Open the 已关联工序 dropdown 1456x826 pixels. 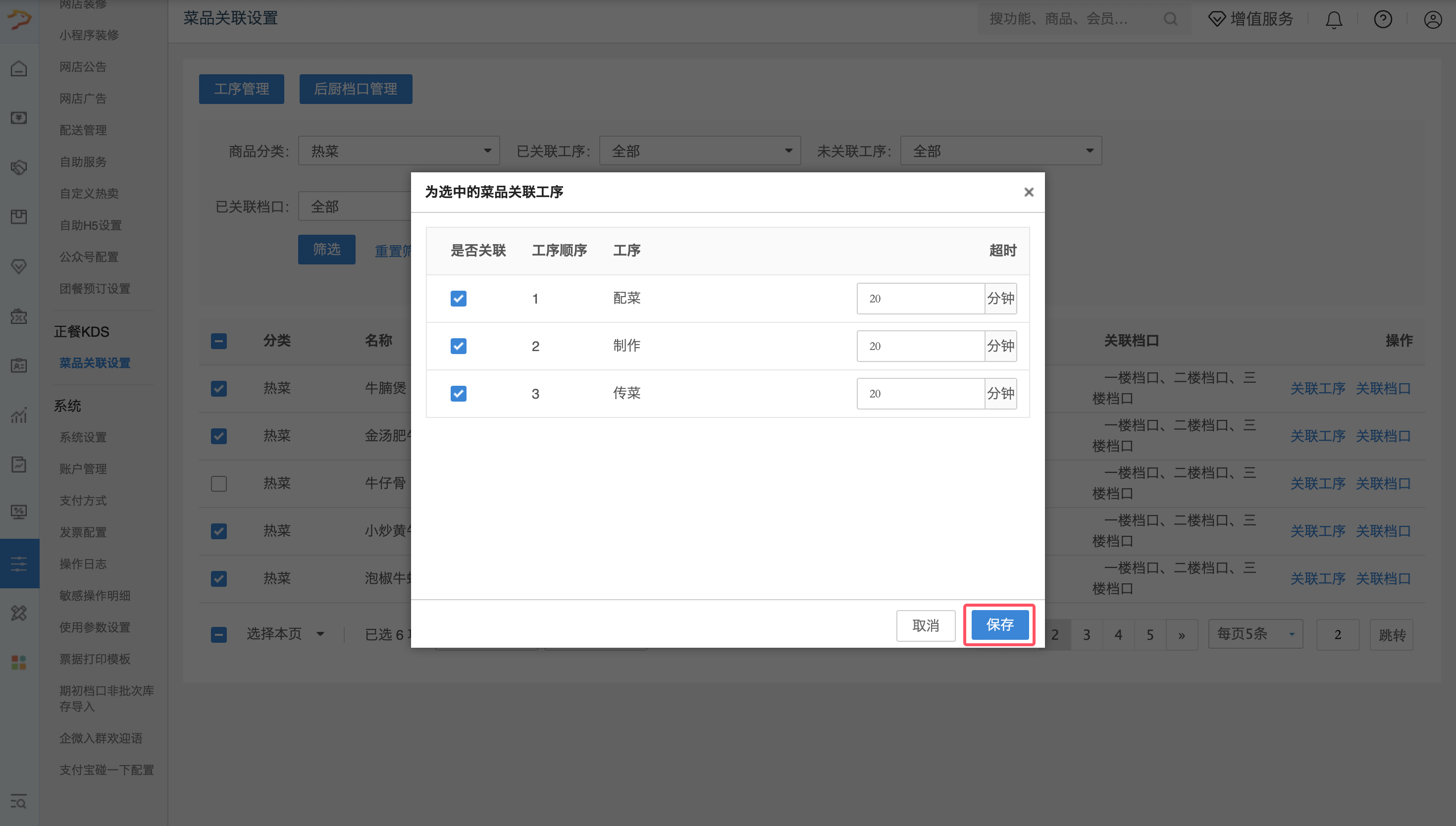click(700, 151)
